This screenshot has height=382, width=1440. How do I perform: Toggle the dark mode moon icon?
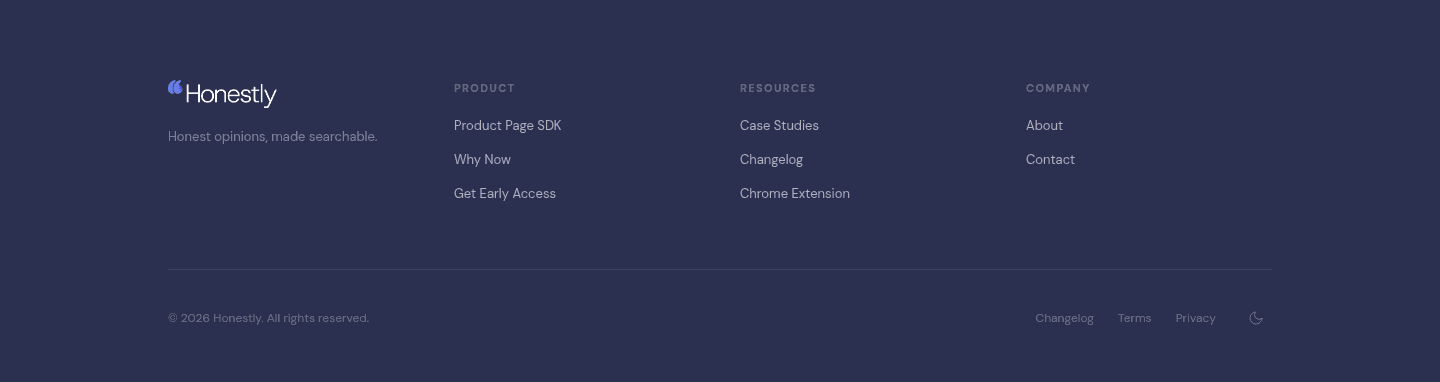click(x=1256, y=318)
